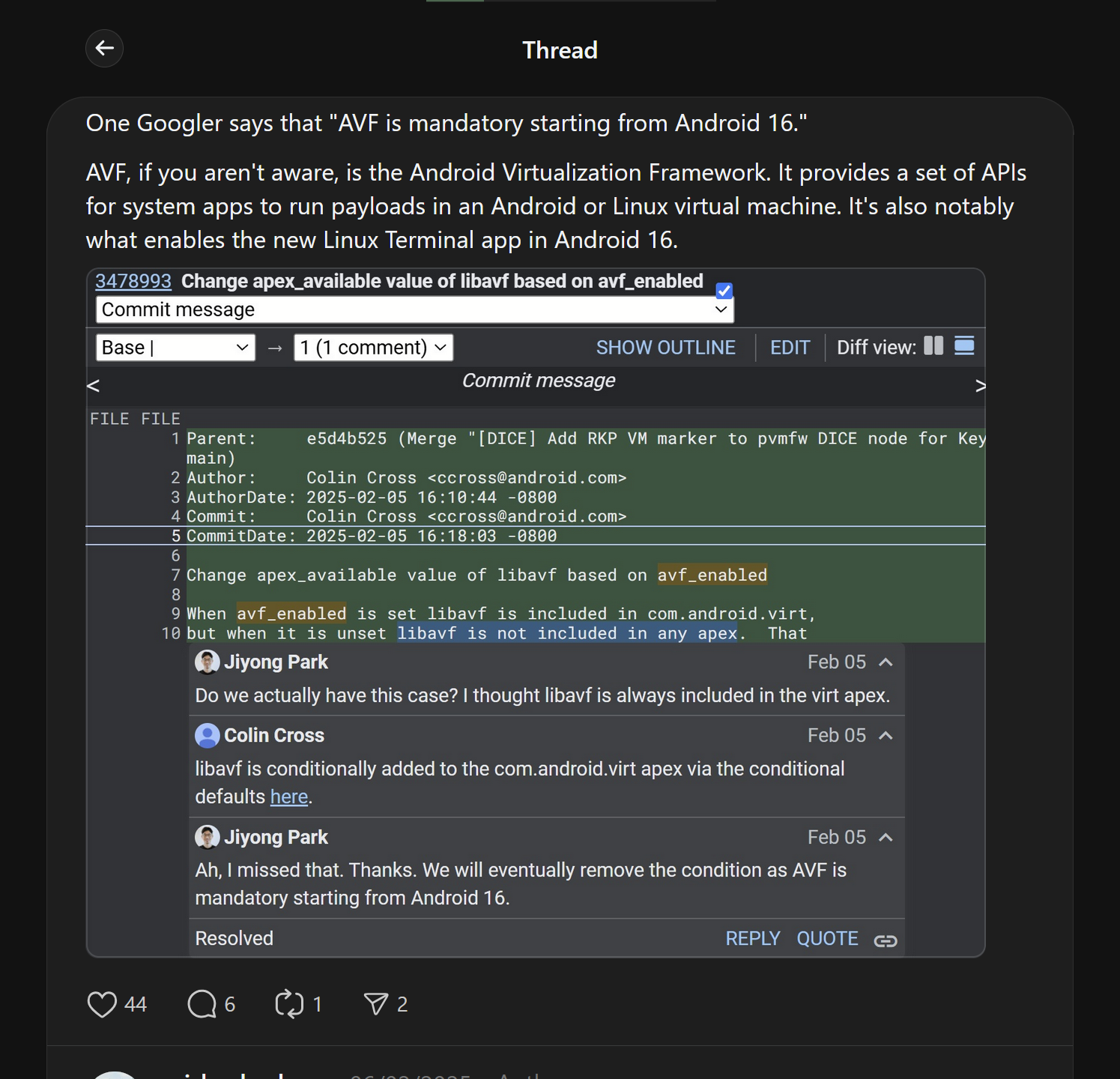The width and height of the screenshot is (1120, 1079).
Task: Open the Commit message file dropdown
Action: pos(414,309)
